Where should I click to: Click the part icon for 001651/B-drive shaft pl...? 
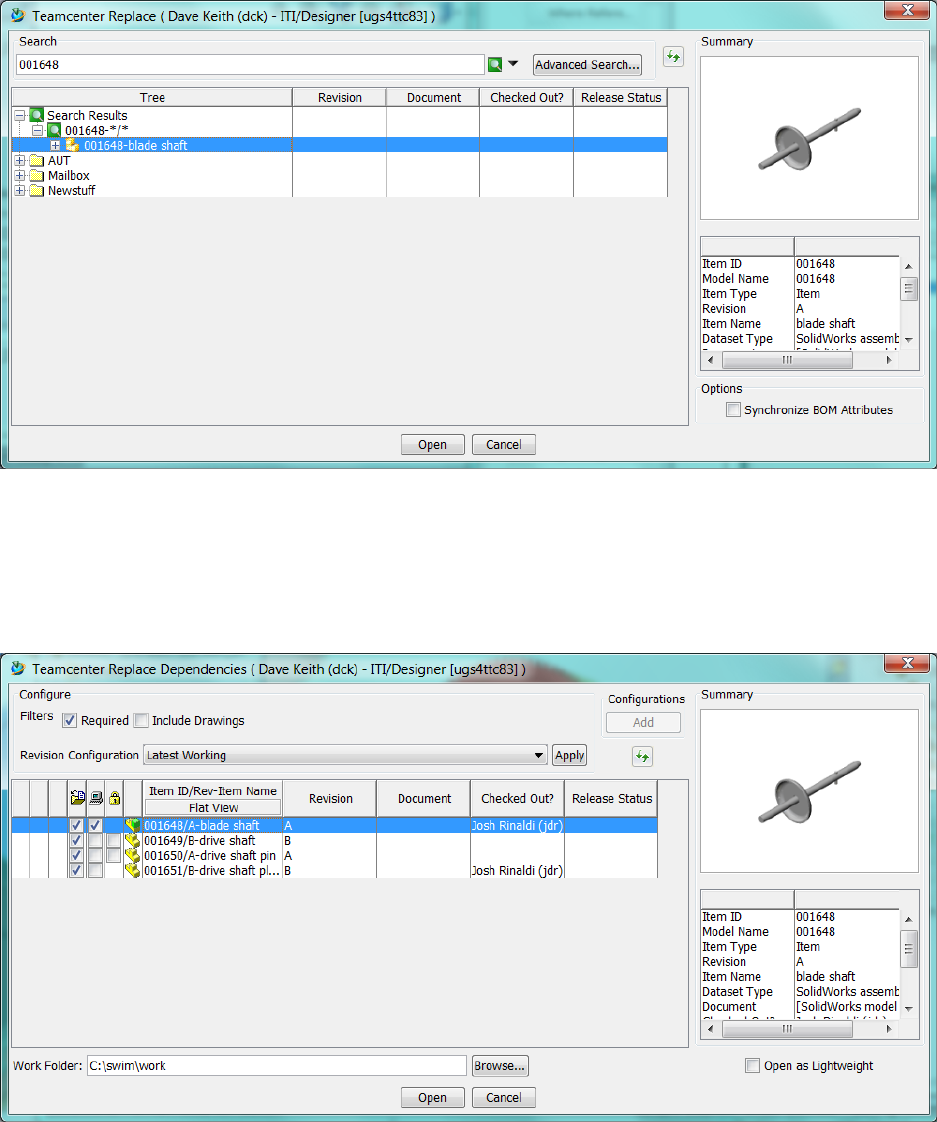click(132, 870)
